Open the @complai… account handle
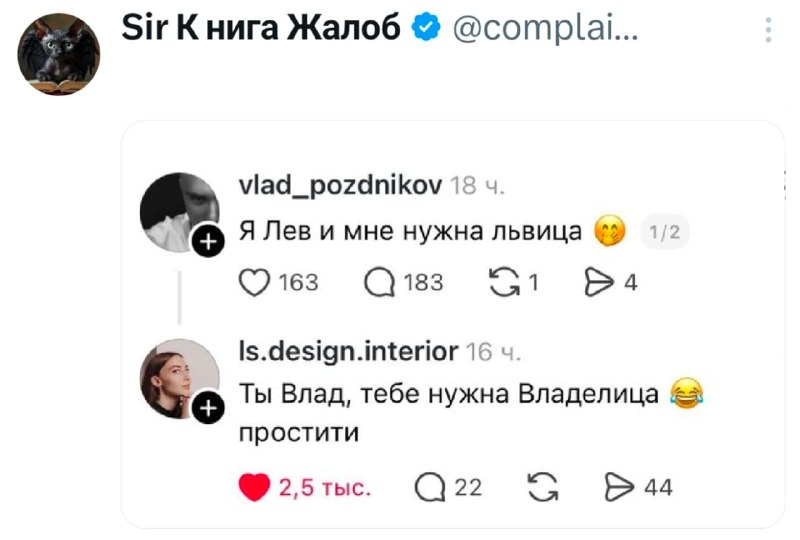 click(545, 31)
